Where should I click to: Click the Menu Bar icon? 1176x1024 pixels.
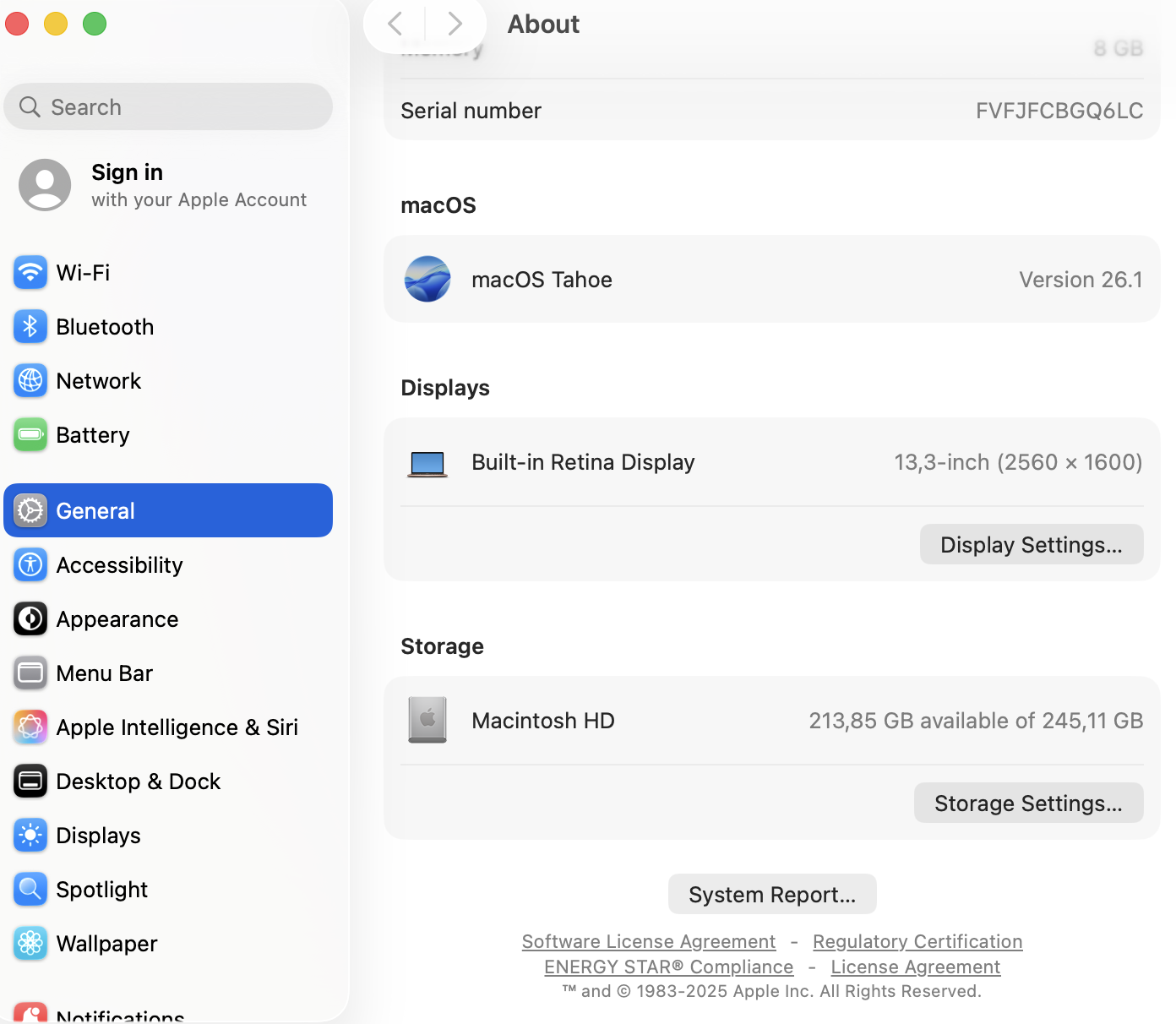coord(30,673)
